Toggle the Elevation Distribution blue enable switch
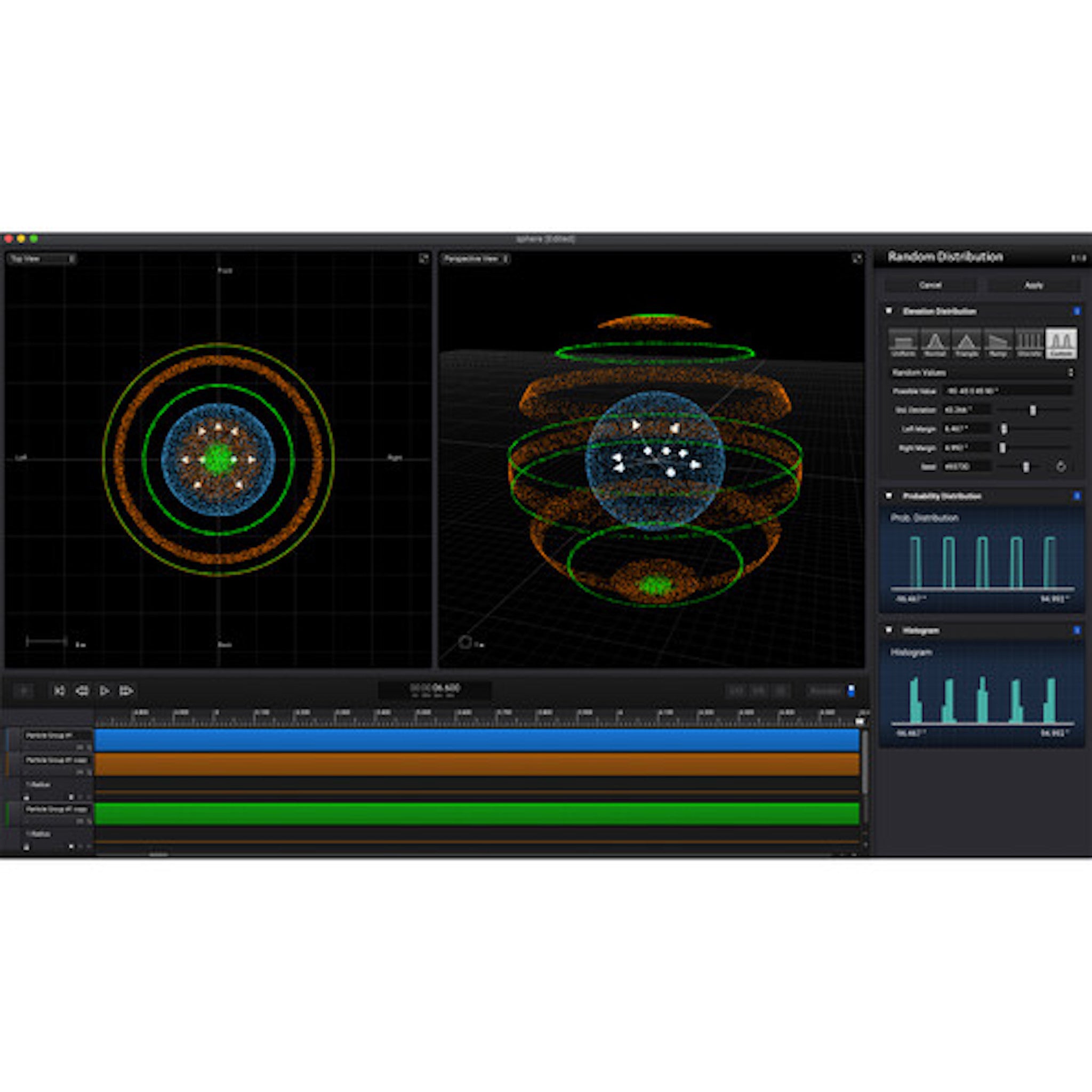 [1077, 311]
